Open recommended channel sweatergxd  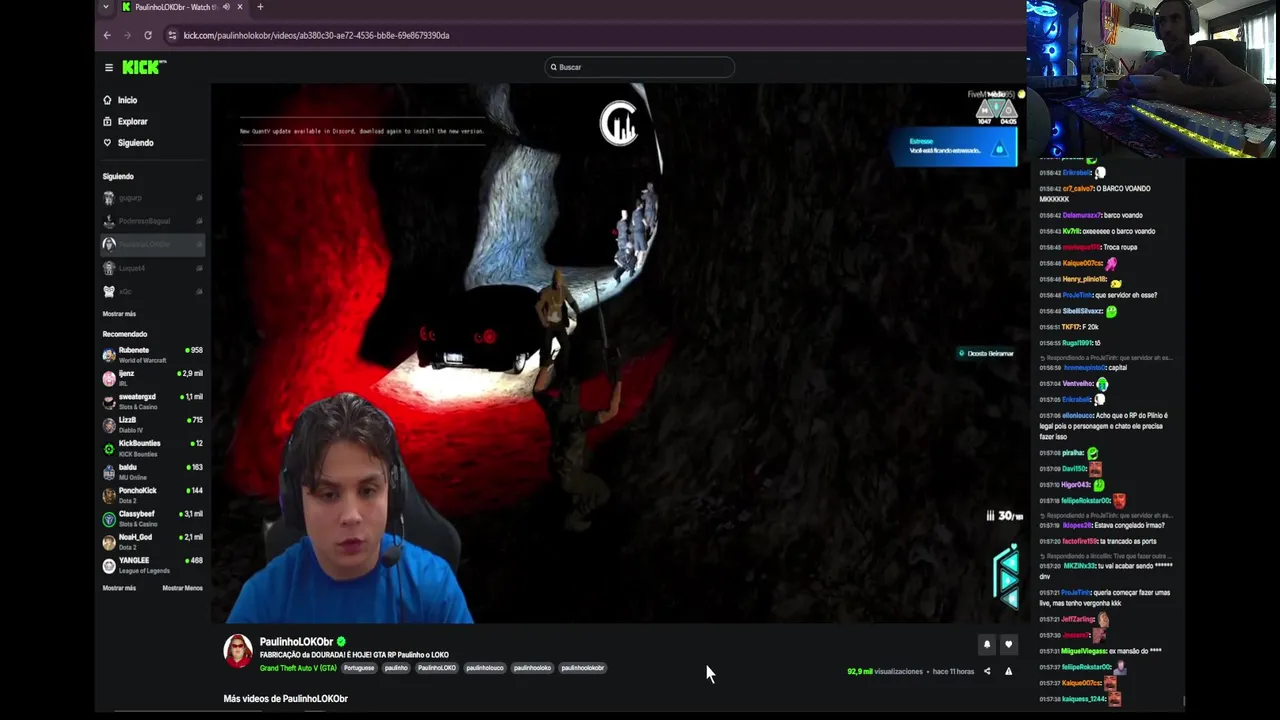[153, 401]
